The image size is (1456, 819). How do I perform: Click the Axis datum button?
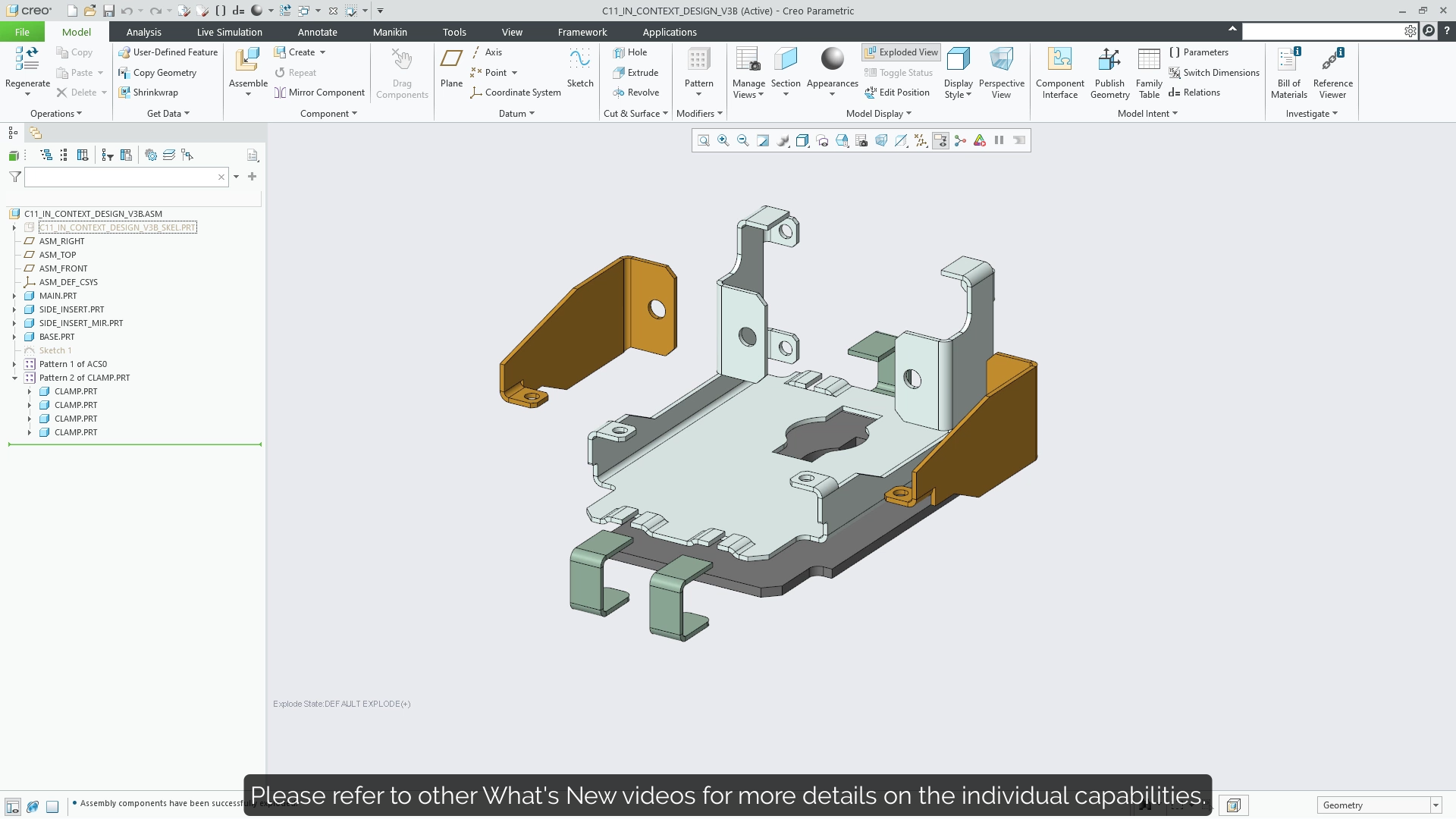pos(486,52)
